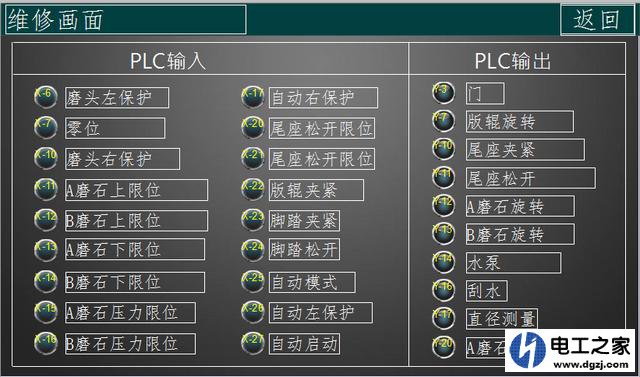The height and width of the screenshot is (377, 640).
Task: Select the 磨头右保护 label box
Action: coord(122,159)
